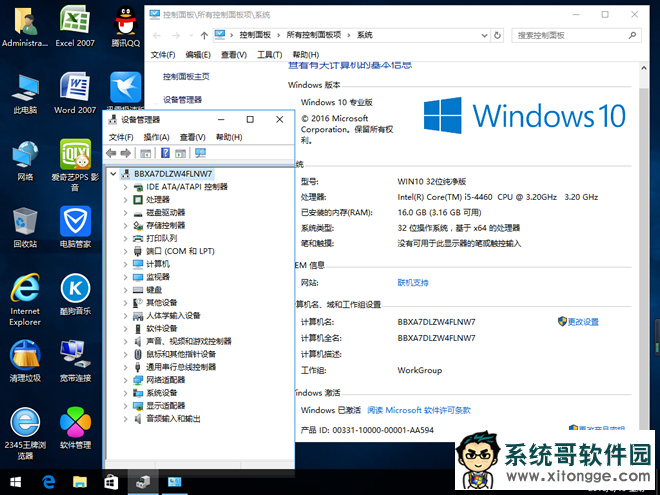Open 帮助(H) menu in Device Manager
Screen dimensions: 660x495
pos(229,137)
